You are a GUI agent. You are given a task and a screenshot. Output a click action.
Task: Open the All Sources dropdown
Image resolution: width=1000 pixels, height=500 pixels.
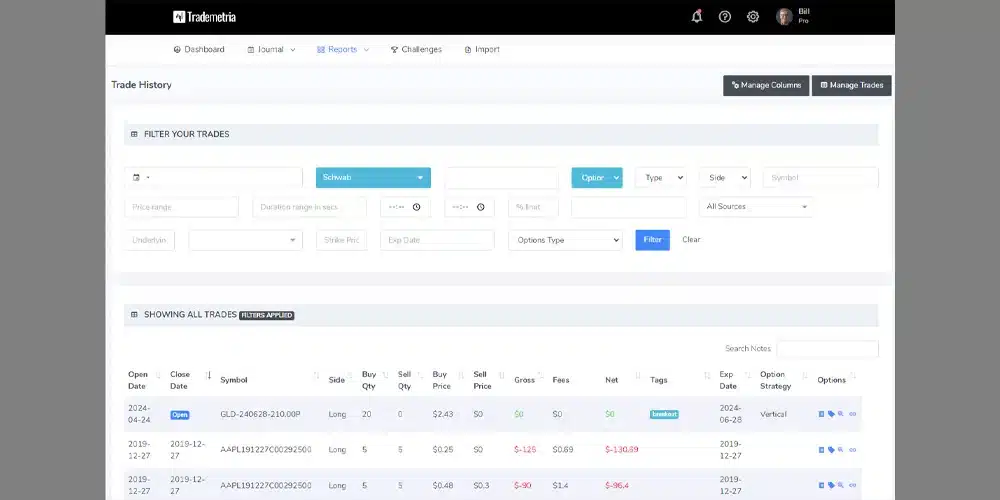[756, 207]
